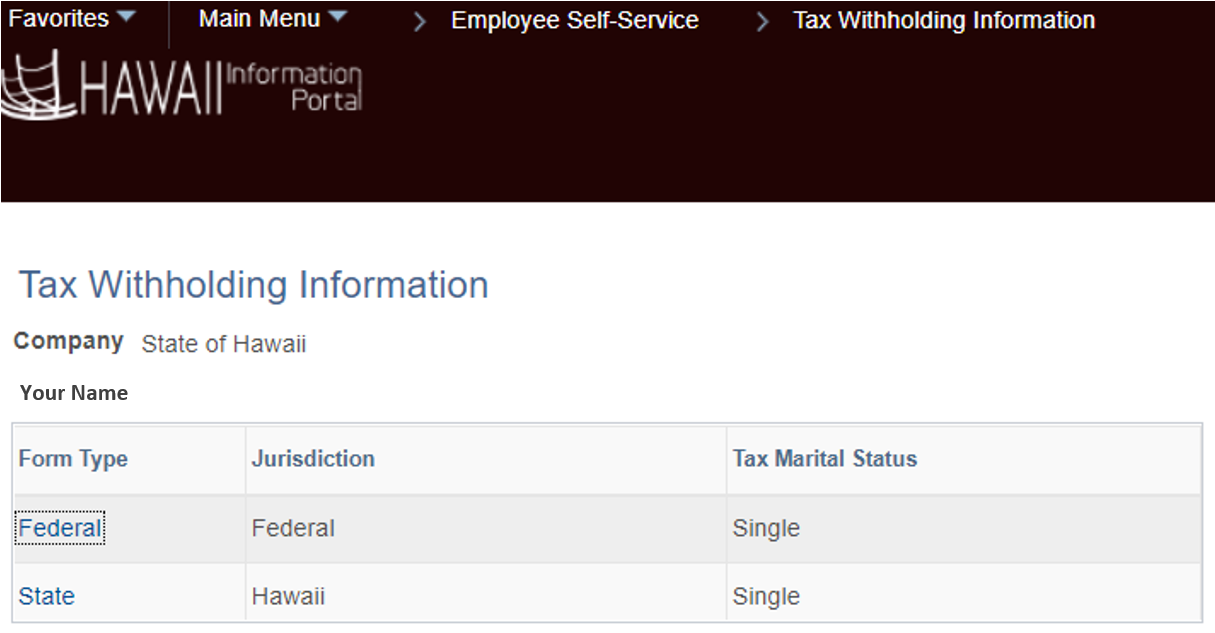This screenshot has height=633, width=1215.
Task: Click the Jurisdiction column header
Action: tap(313, 459)
